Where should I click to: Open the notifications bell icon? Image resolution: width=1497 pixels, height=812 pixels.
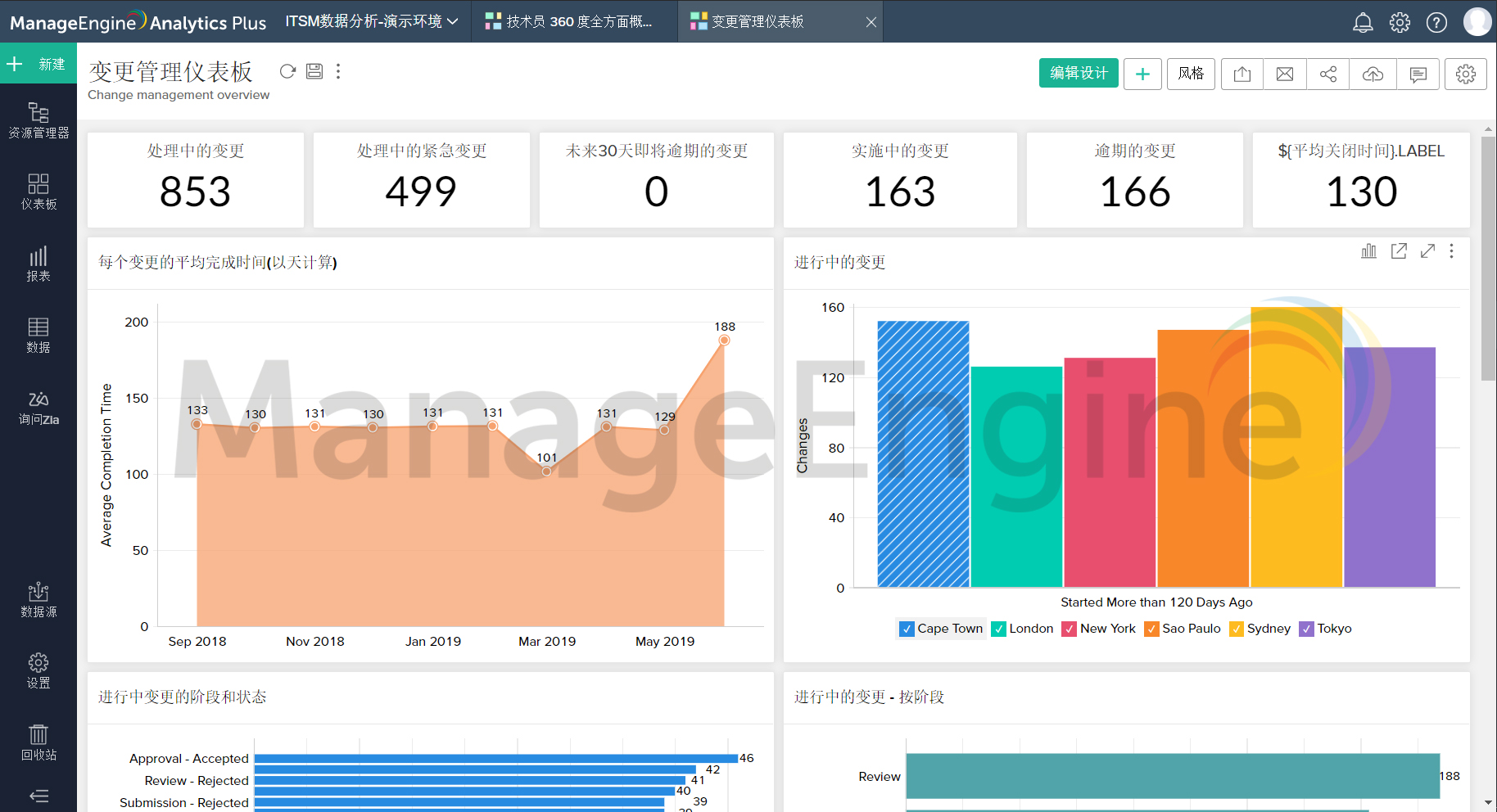(1363, 23)
